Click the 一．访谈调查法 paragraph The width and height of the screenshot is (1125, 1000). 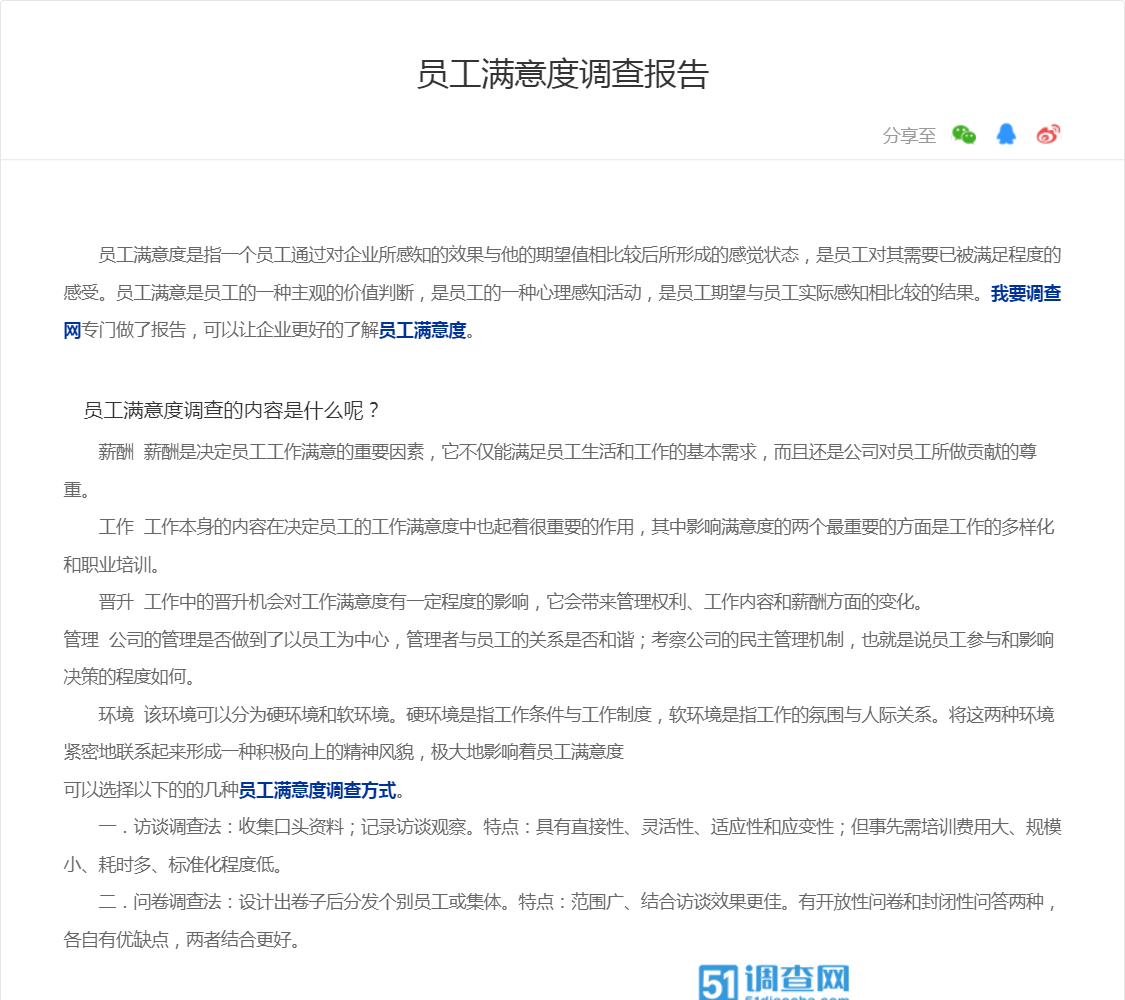point(562,846)
